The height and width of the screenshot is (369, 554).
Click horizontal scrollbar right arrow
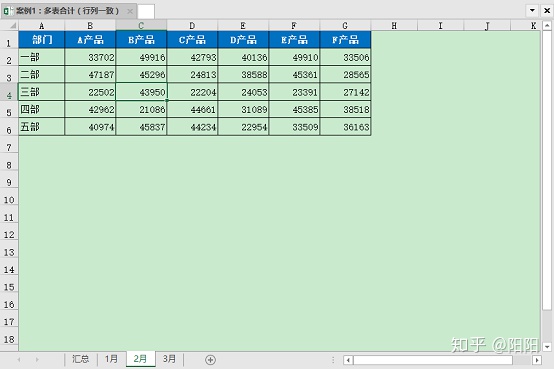coord(537,360)
